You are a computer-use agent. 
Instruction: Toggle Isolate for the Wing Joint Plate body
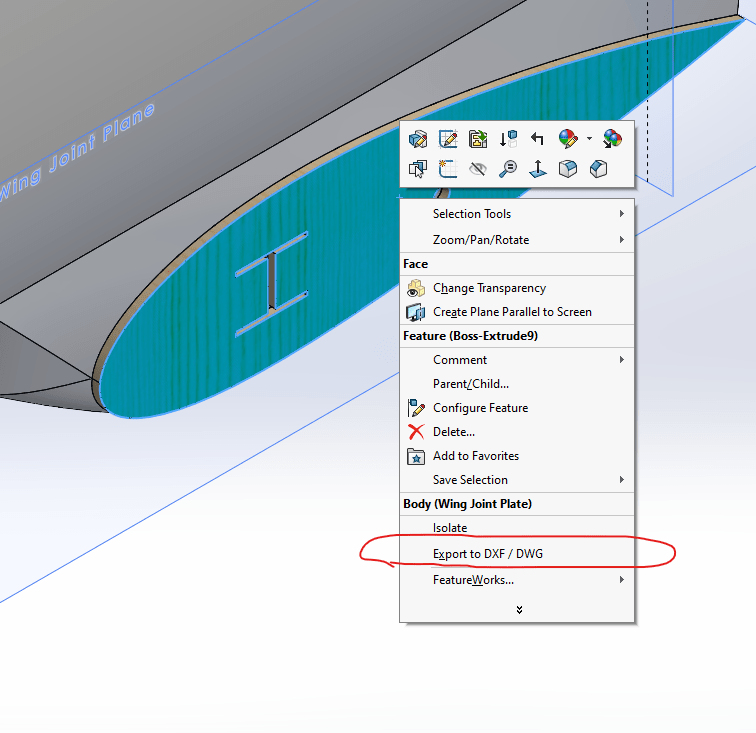click(x=450, y=528)
